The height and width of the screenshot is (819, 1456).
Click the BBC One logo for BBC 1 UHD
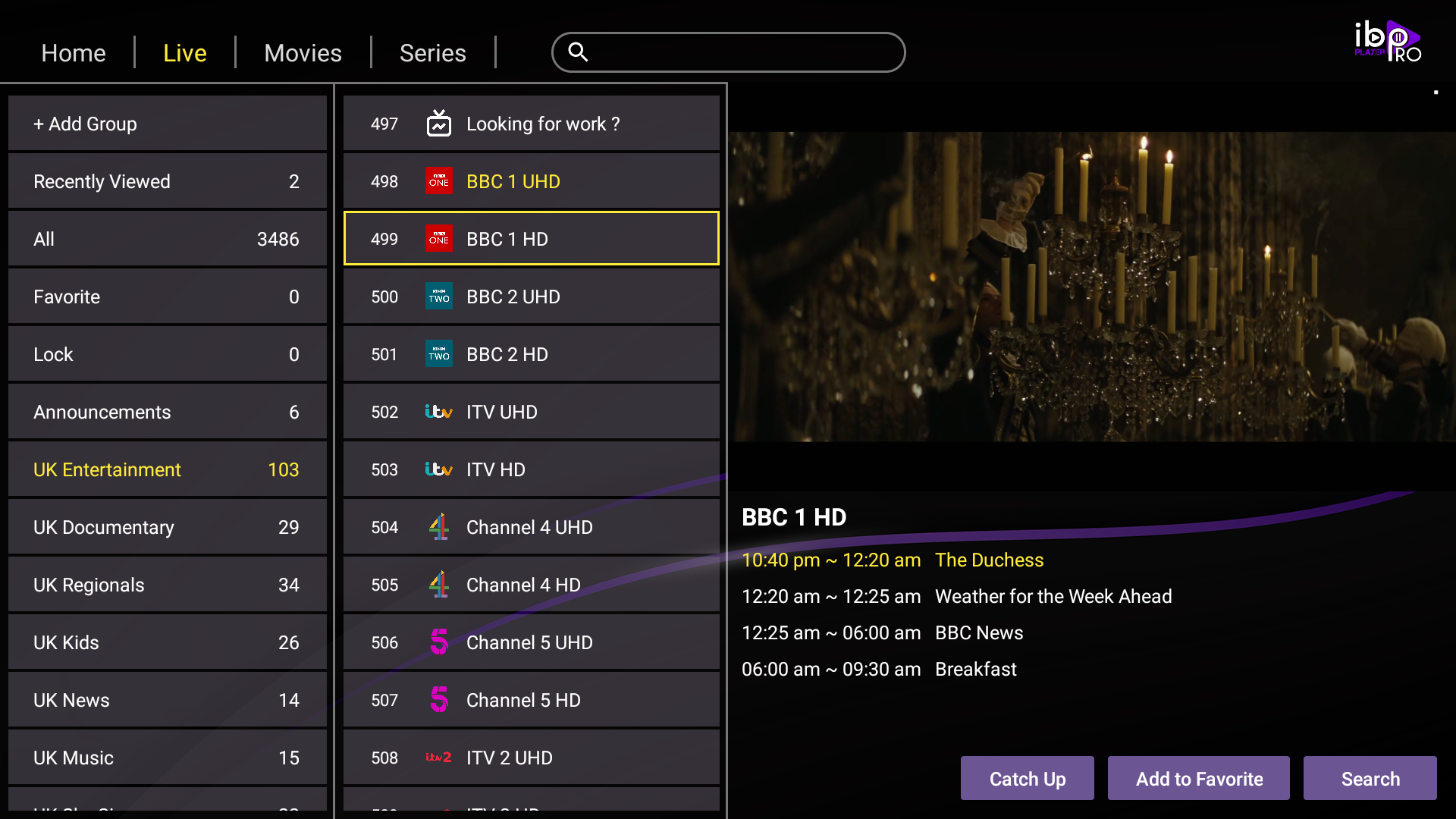(439, 181)
